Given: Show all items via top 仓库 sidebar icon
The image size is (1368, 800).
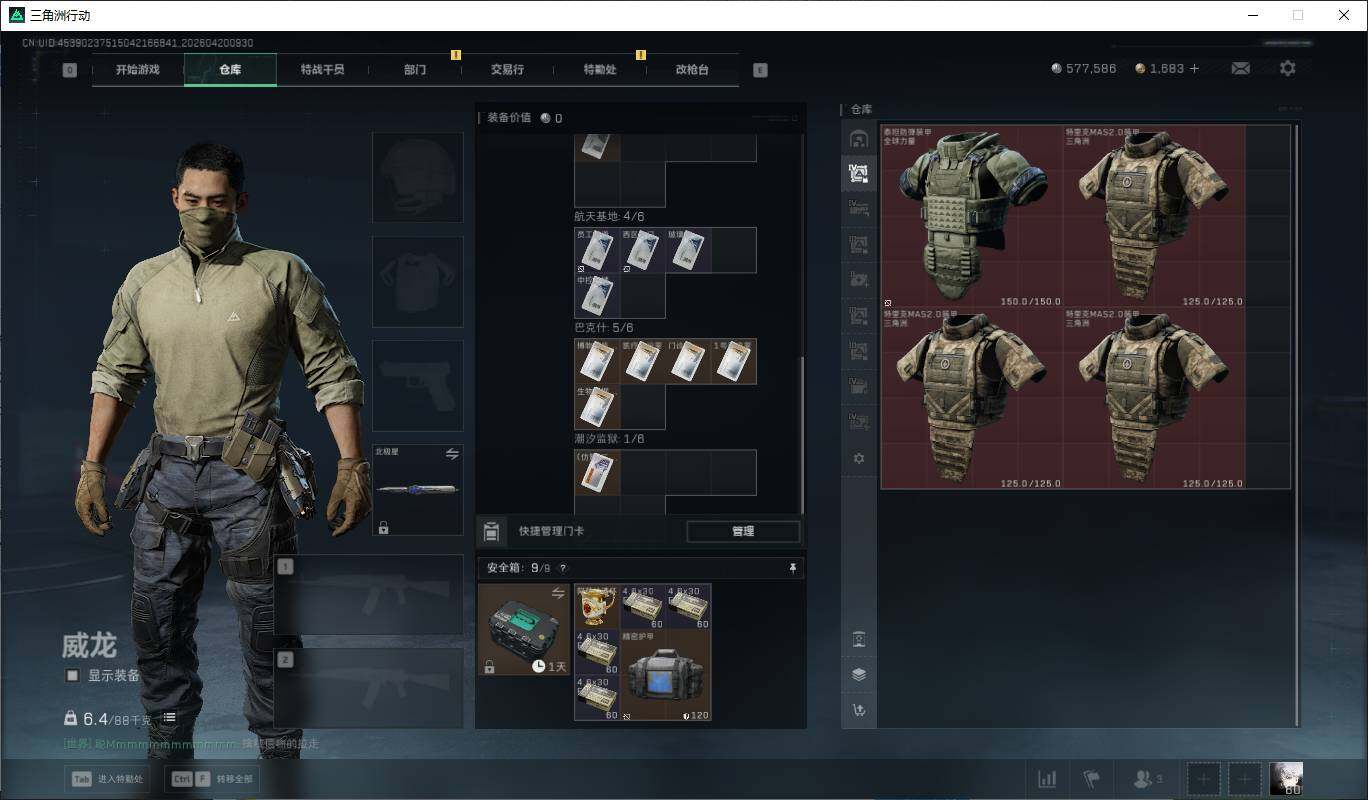Looking at the screenshot, I should 858,138.
